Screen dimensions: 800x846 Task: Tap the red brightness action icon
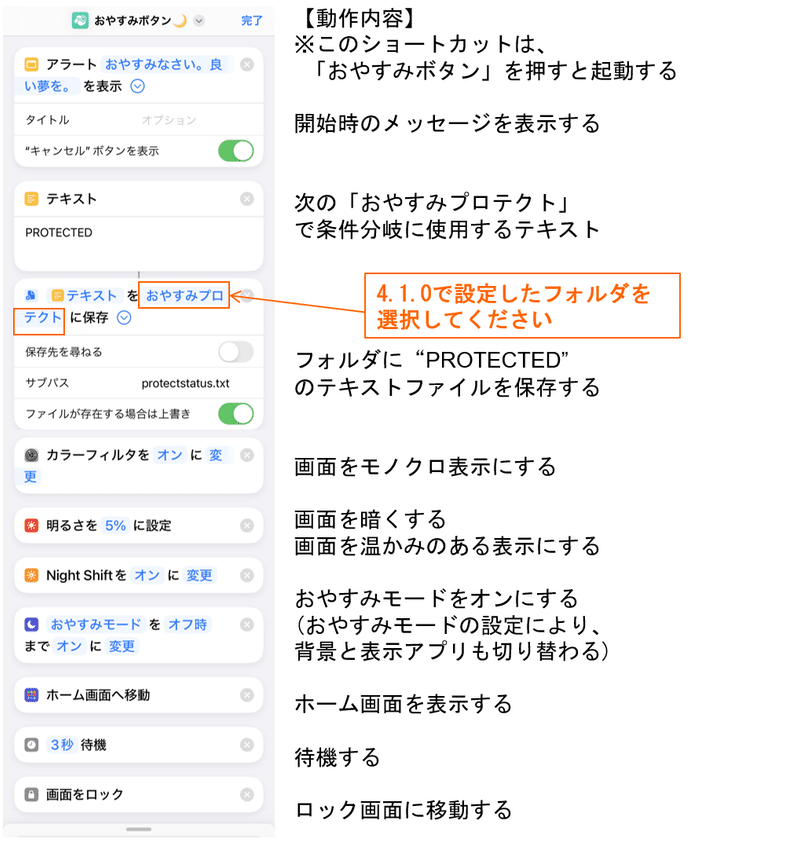click(31, 526)
